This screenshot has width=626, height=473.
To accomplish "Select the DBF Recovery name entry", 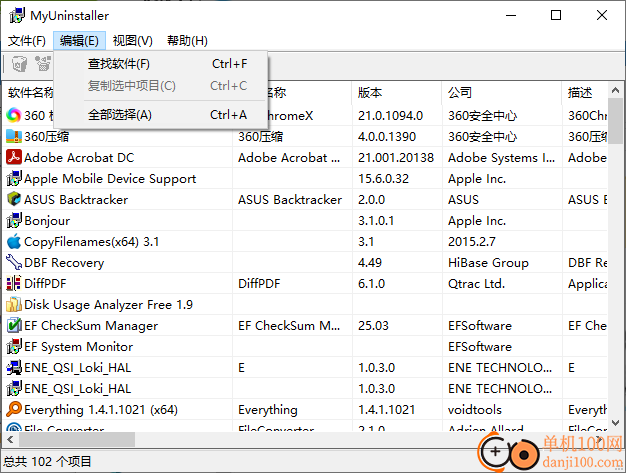I will (64, 263).
